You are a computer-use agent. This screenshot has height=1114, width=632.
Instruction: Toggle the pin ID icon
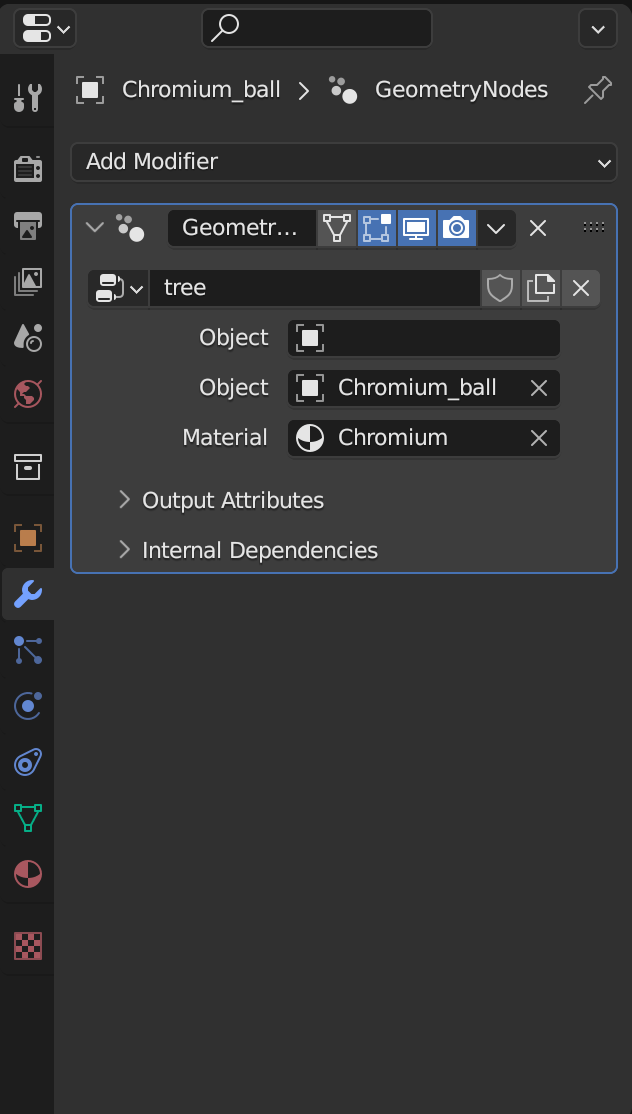[x=597, y=90]
